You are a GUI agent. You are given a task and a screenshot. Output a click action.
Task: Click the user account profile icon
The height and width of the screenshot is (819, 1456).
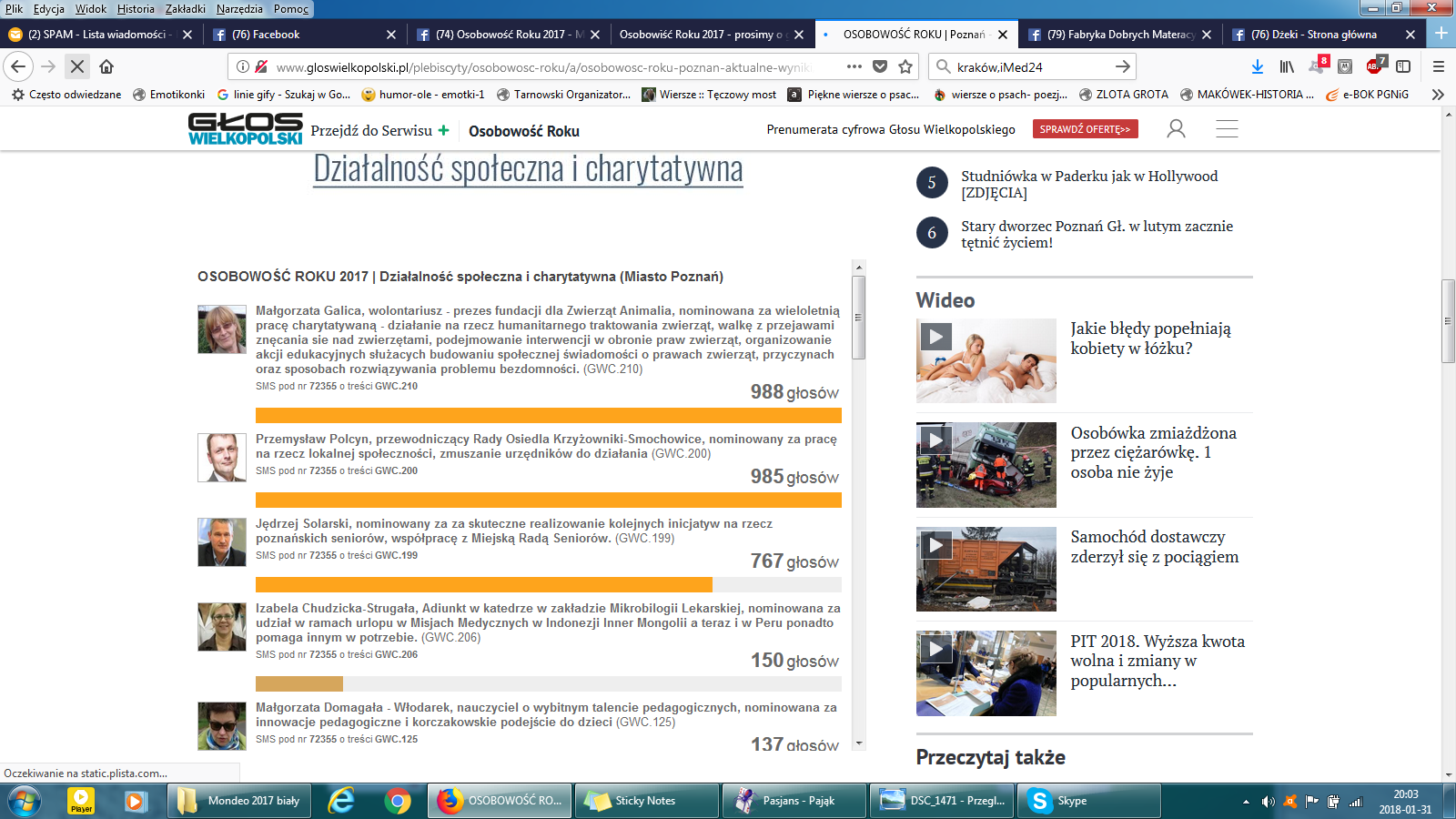click(x=1176, y=129)
